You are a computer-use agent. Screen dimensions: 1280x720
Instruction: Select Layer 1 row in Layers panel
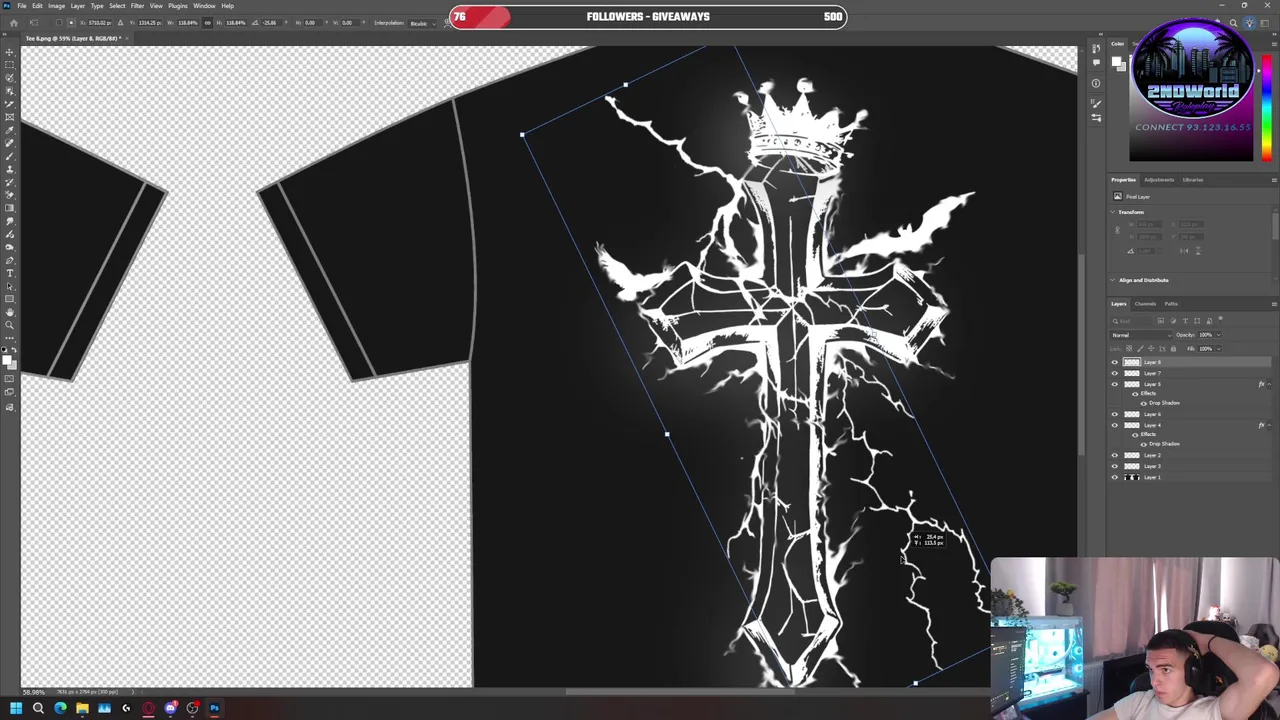[x=1190, y=477]
